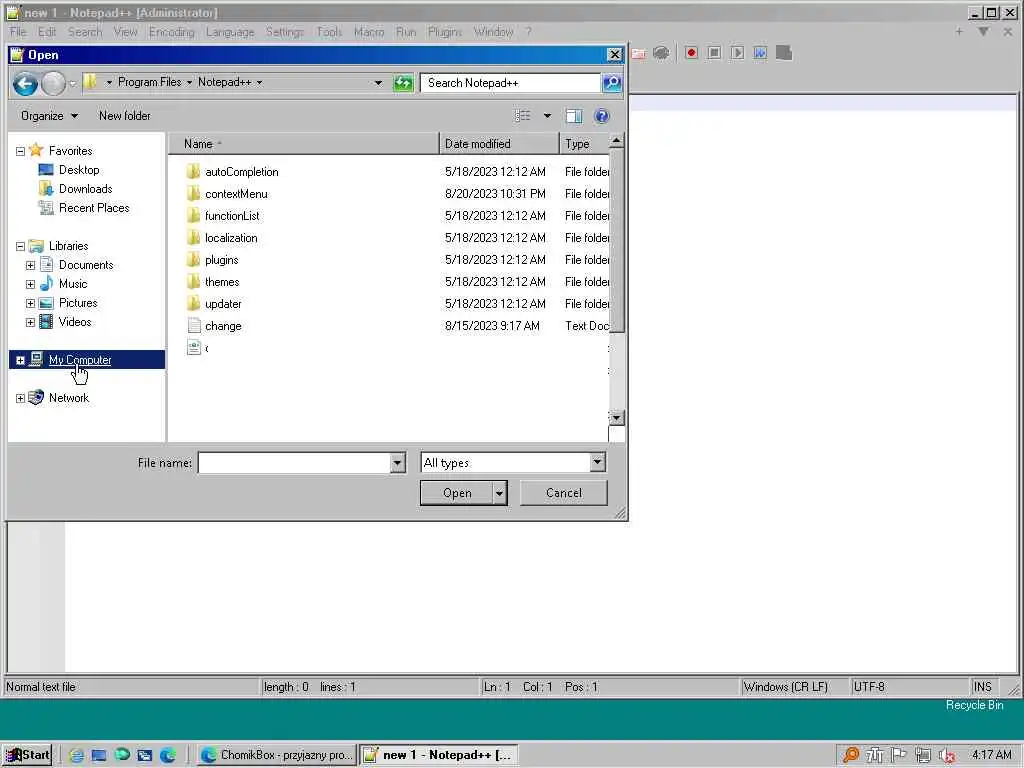Switch to ChomikBox taskbar window
This screenshot has height=768, width=1024.
pos(278,755)
